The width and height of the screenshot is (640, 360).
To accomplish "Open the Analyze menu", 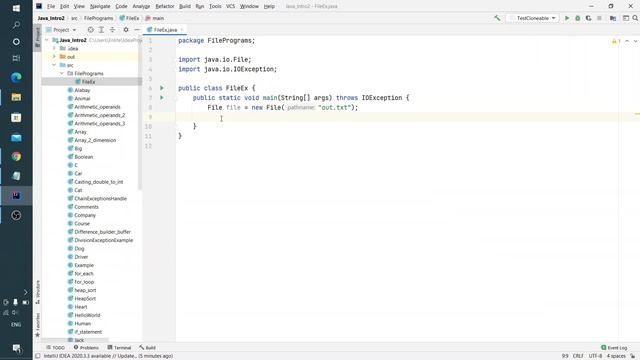I will click(141, 6).
